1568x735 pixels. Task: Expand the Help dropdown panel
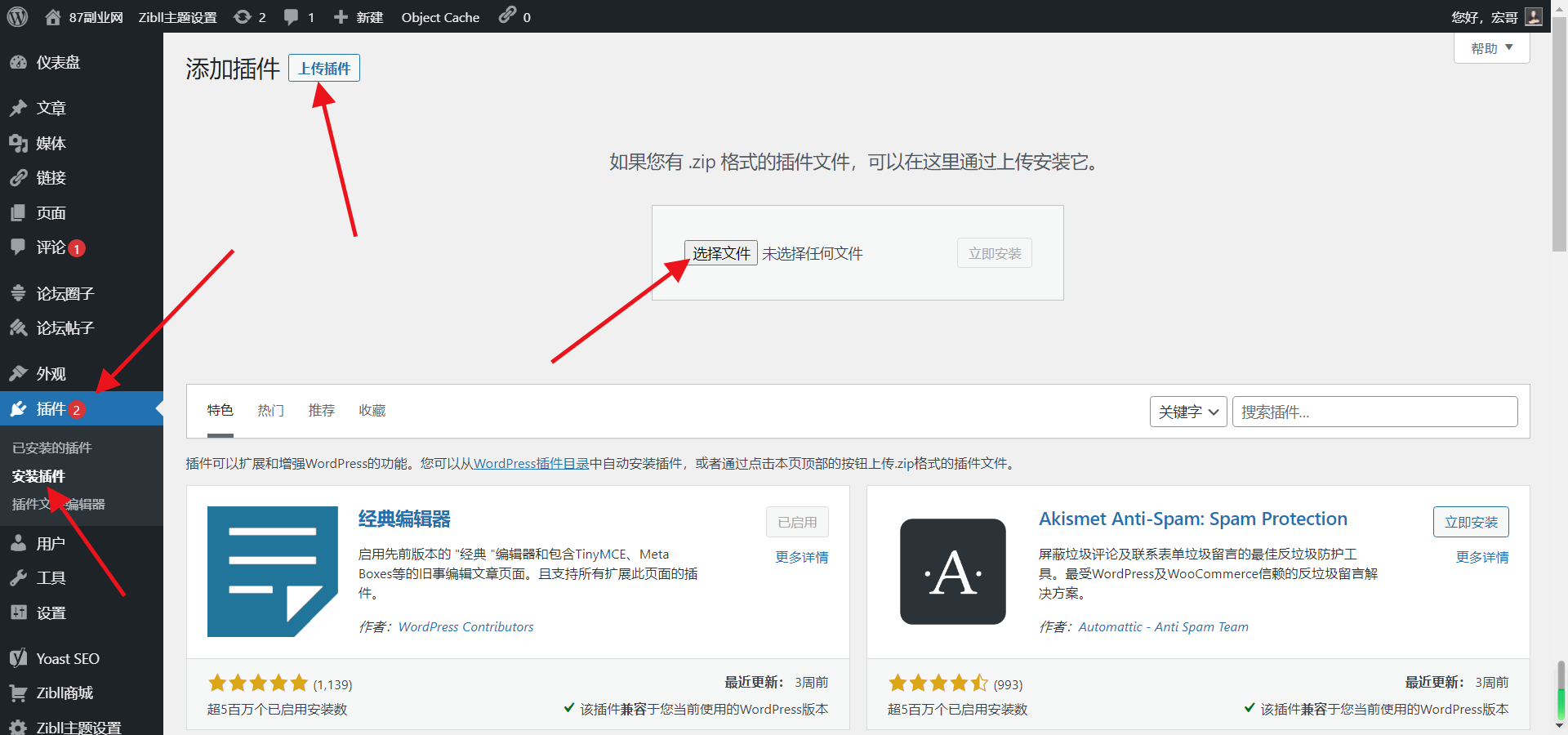click(x=1491, y=48)
